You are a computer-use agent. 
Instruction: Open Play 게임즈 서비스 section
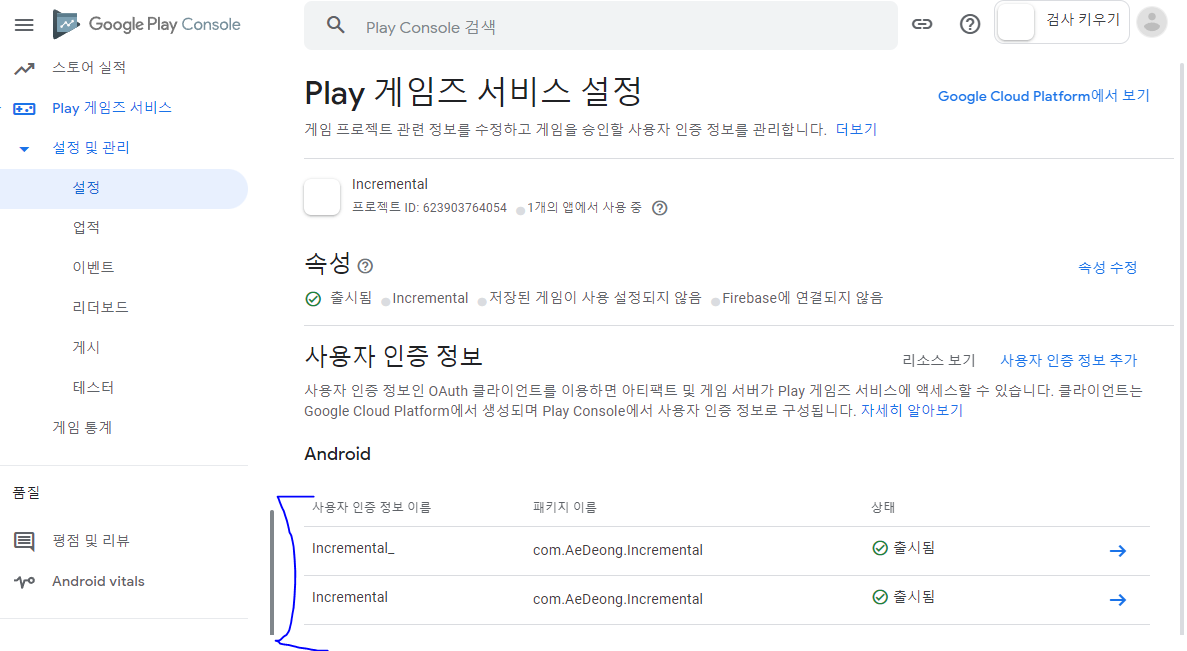pos(112,108)
